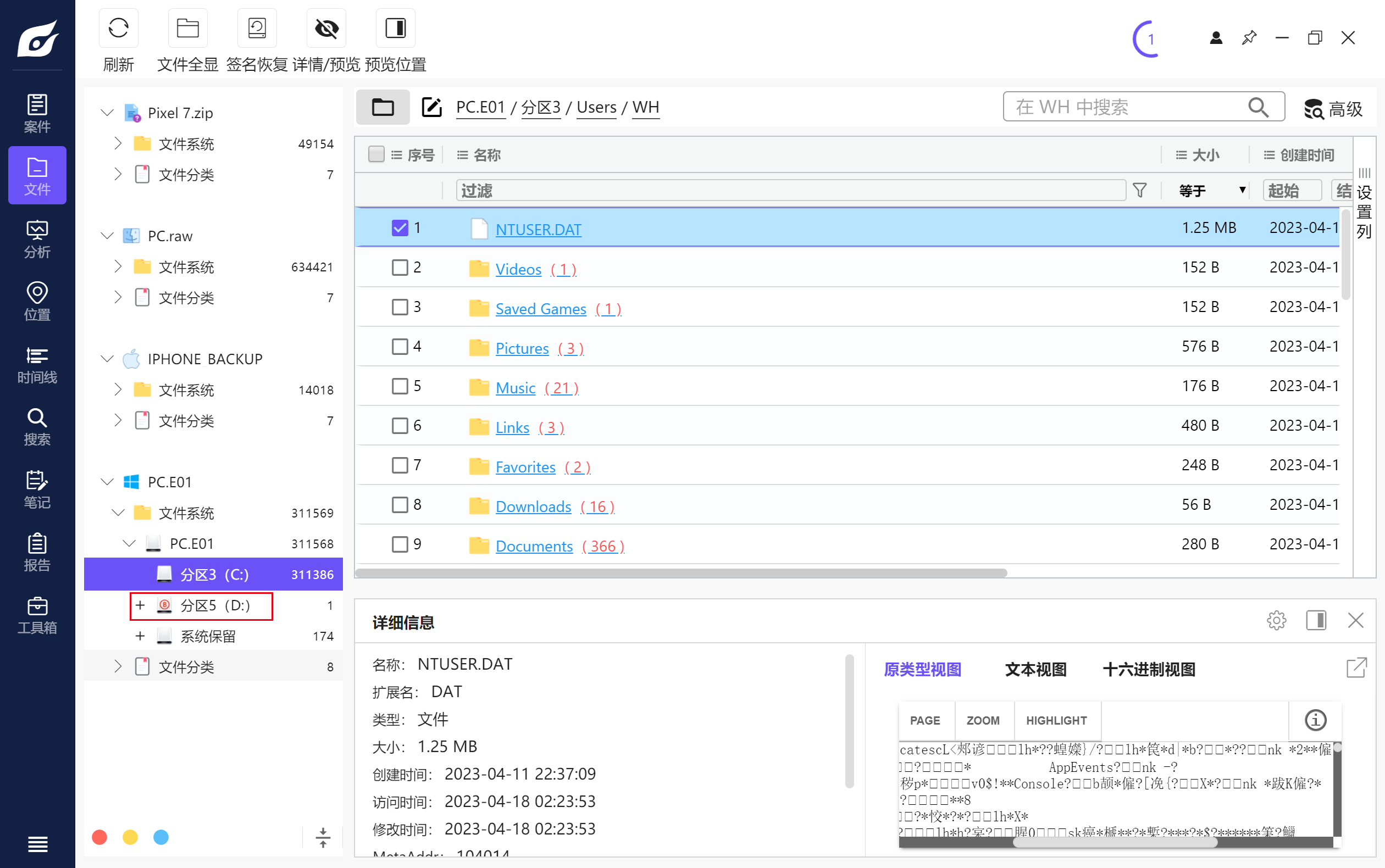Screen dimensions: 1385x868
Task: Expand the 分区5 (D:) plus icon
Action: 140,605
